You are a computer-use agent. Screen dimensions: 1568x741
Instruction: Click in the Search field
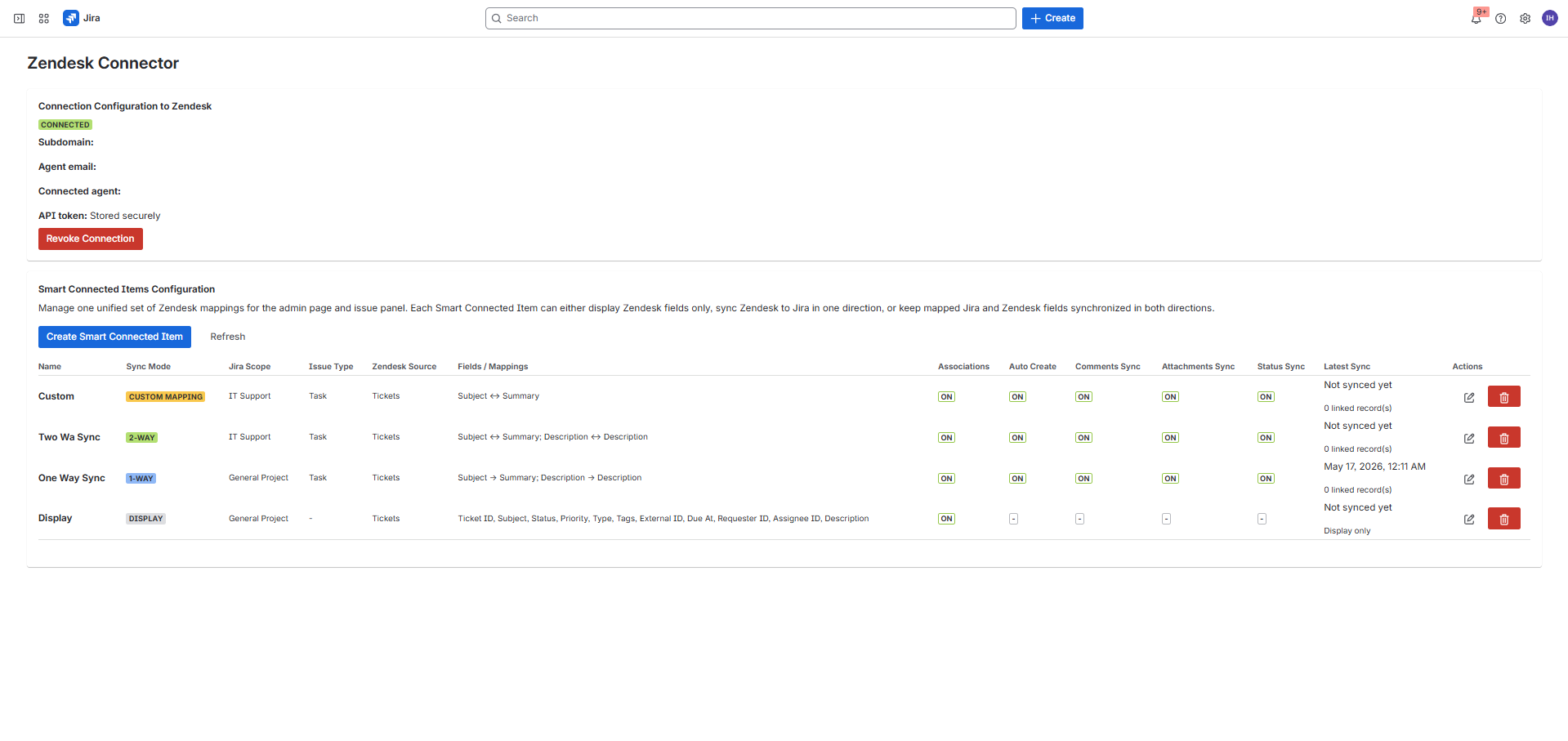[x=750, y=18]
